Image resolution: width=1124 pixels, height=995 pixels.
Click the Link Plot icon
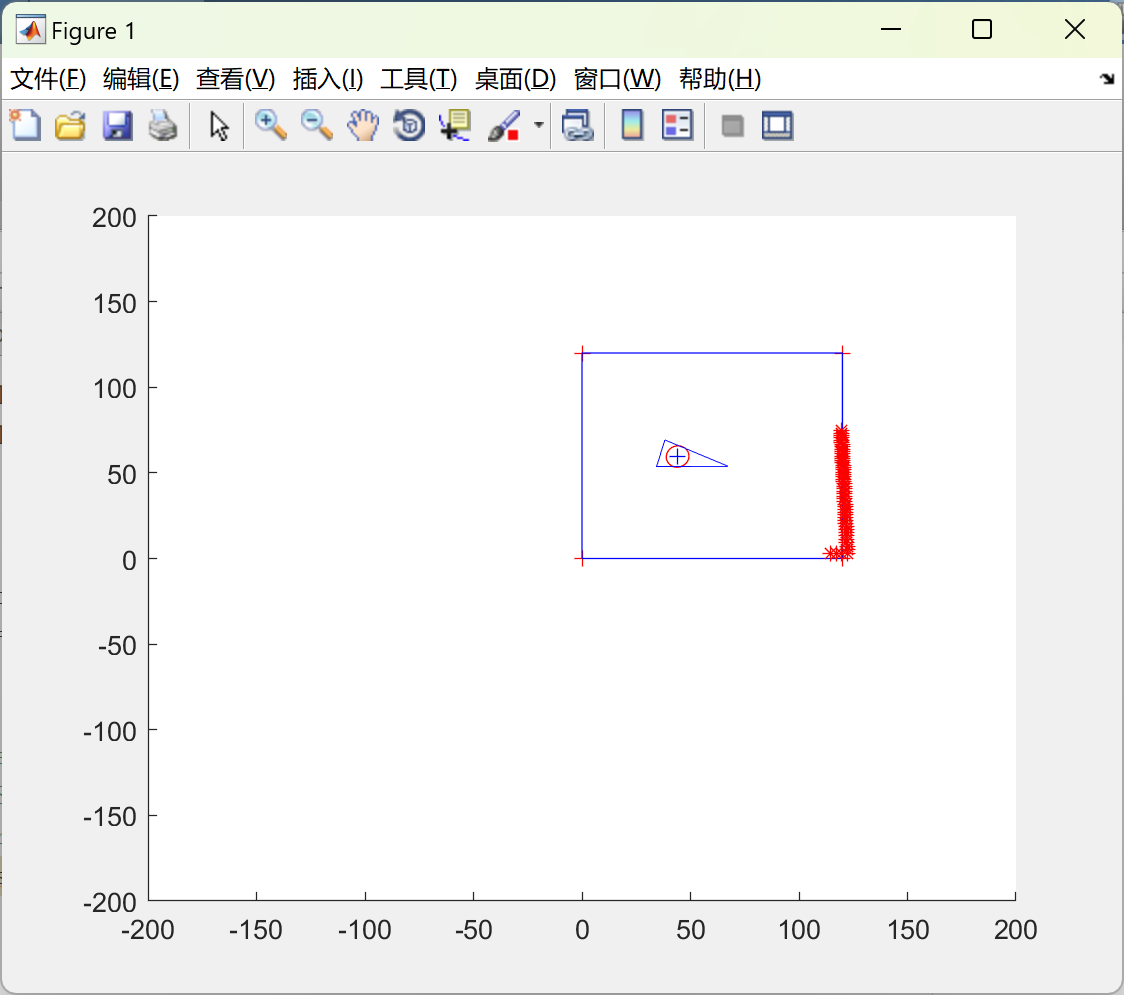tap(578, 125)
